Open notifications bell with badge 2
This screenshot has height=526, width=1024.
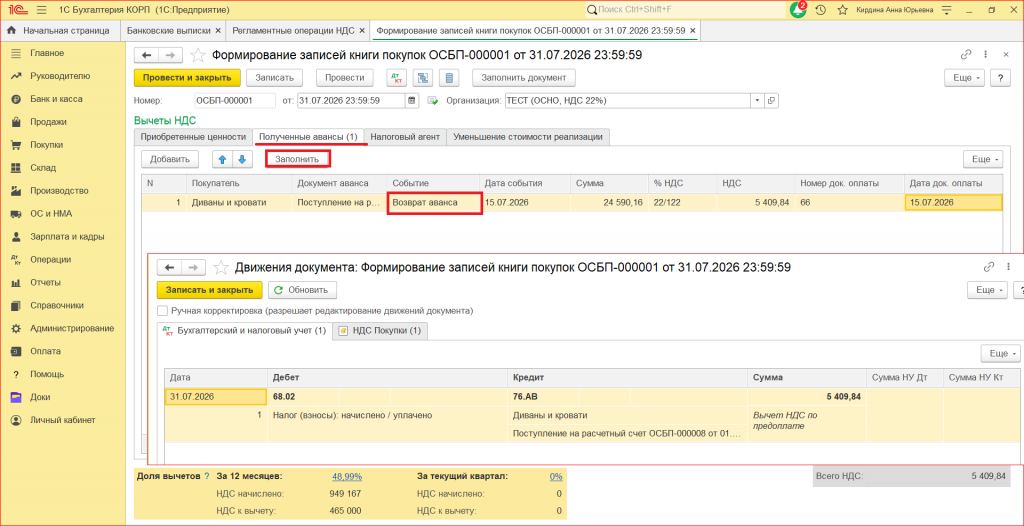[798, 10]
